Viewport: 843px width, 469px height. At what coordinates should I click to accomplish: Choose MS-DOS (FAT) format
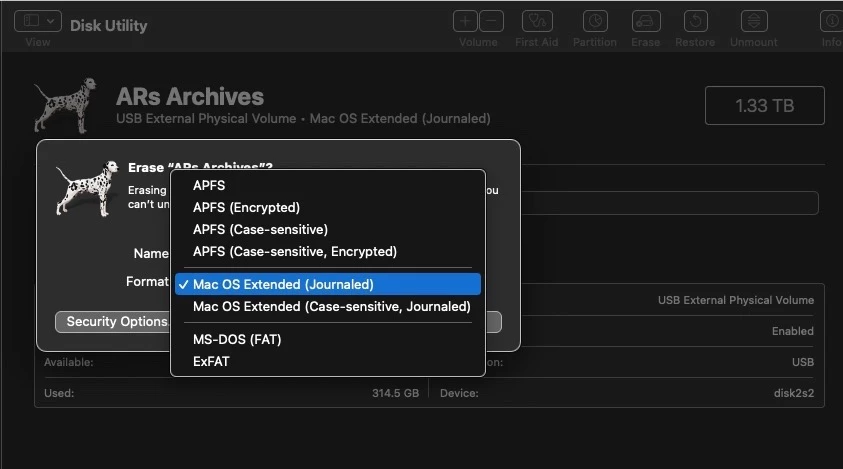(x=327, y=339)
